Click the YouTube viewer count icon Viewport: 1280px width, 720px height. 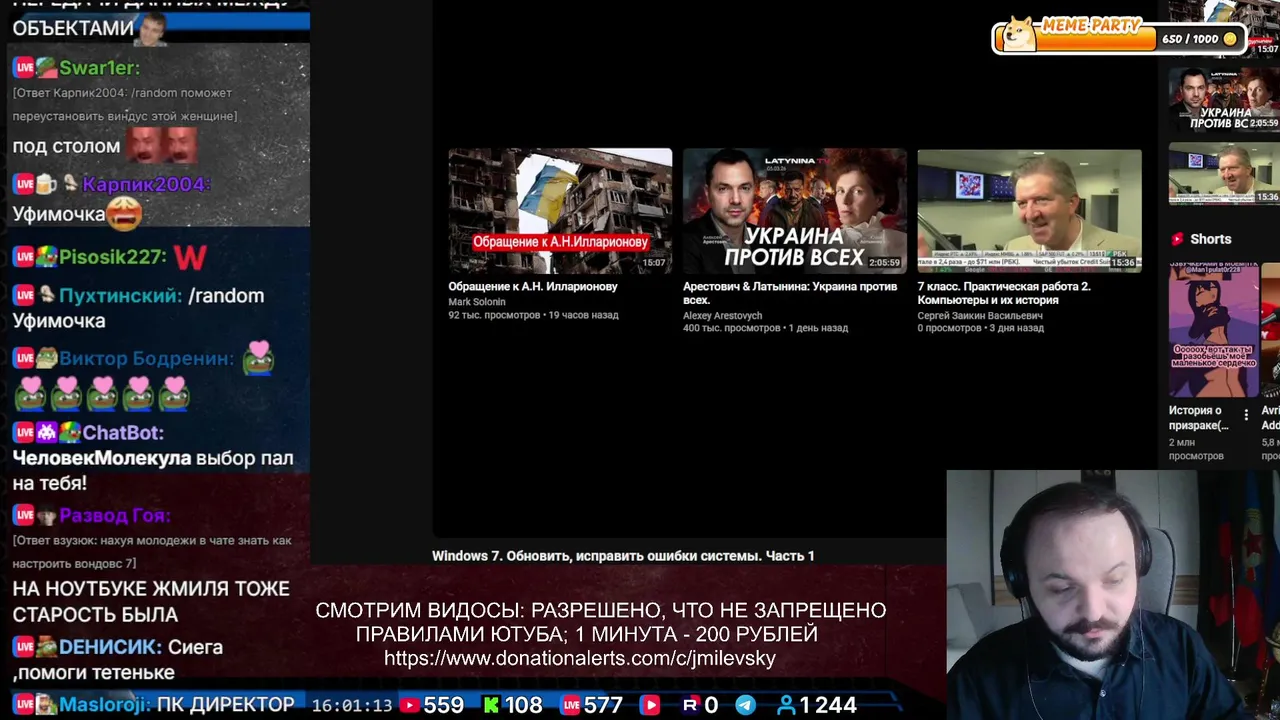point(409,705)
